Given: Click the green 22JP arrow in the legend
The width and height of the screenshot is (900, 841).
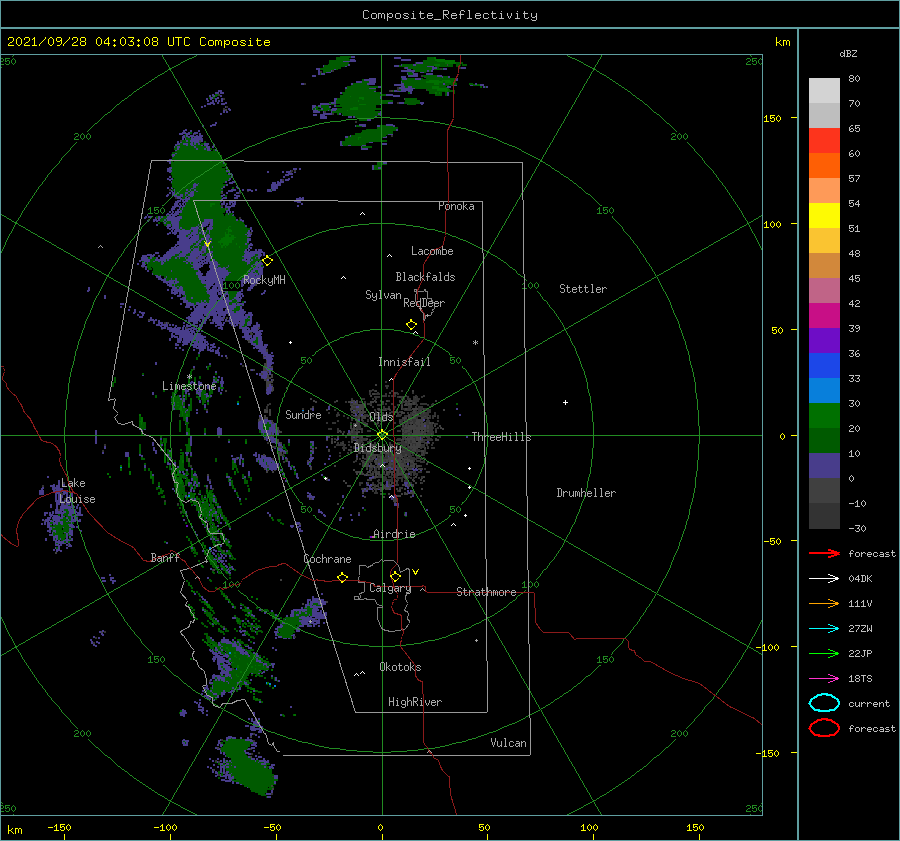Looking at the screenshot, I should click(x=824, y=653).
